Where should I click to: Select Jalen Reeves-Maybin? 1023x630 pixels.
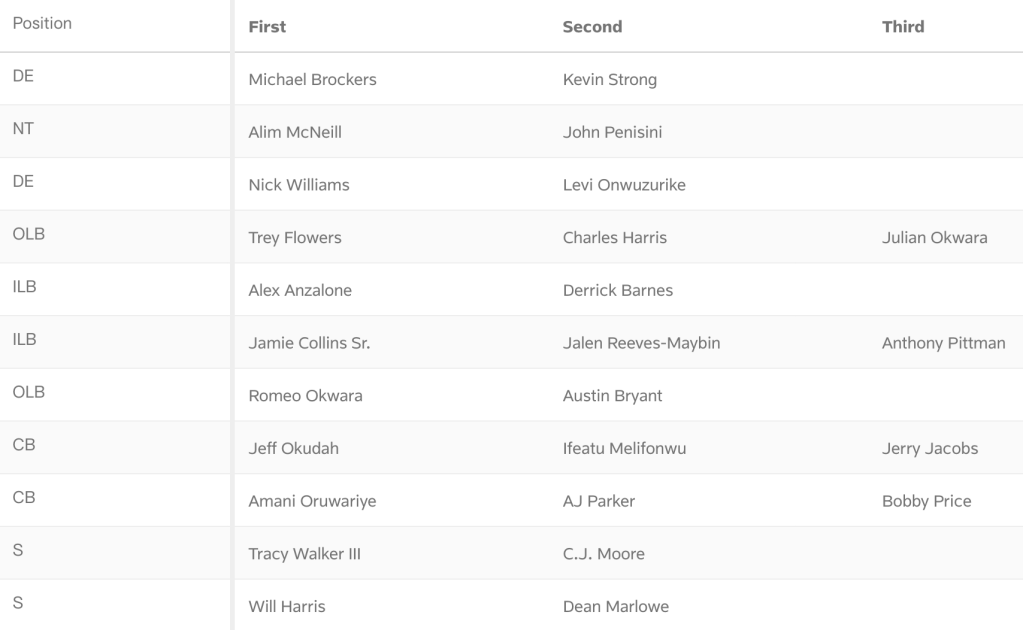click(641, 344)
